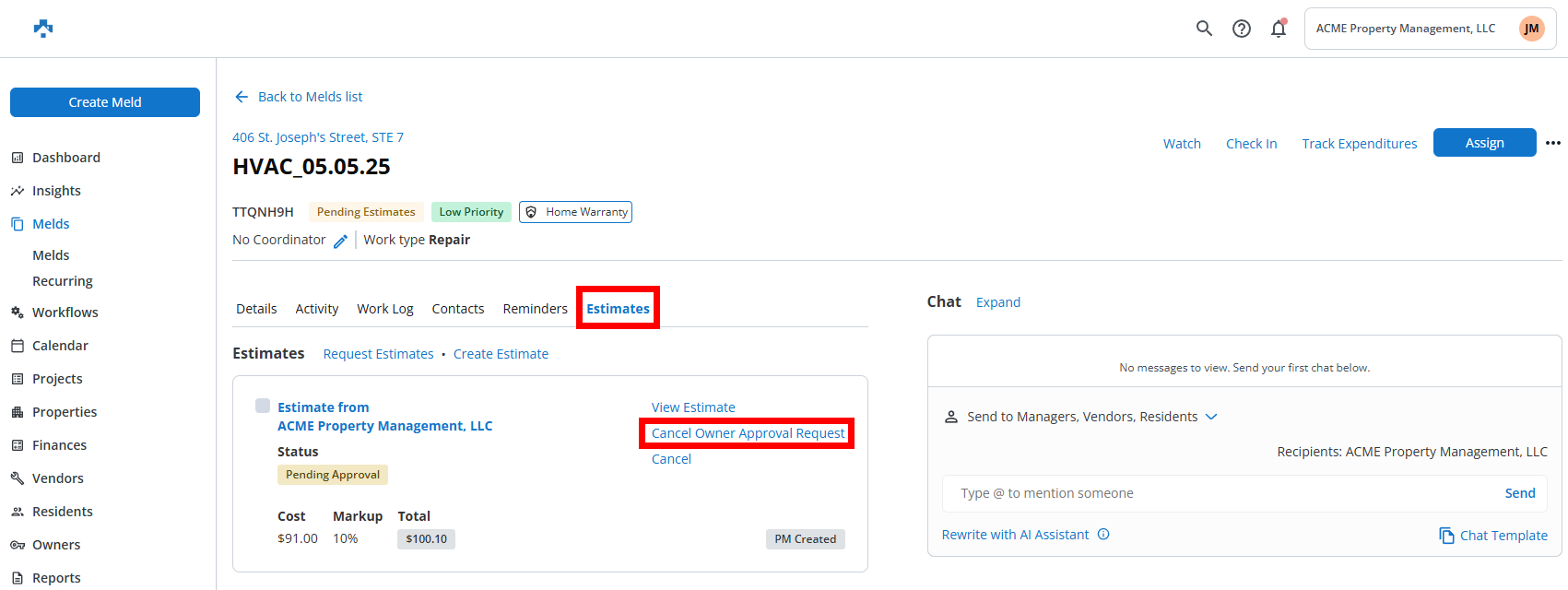Screen dimensions: 1568x590
Task: Open the Work Log tab
Action: (x=384, y=309)
